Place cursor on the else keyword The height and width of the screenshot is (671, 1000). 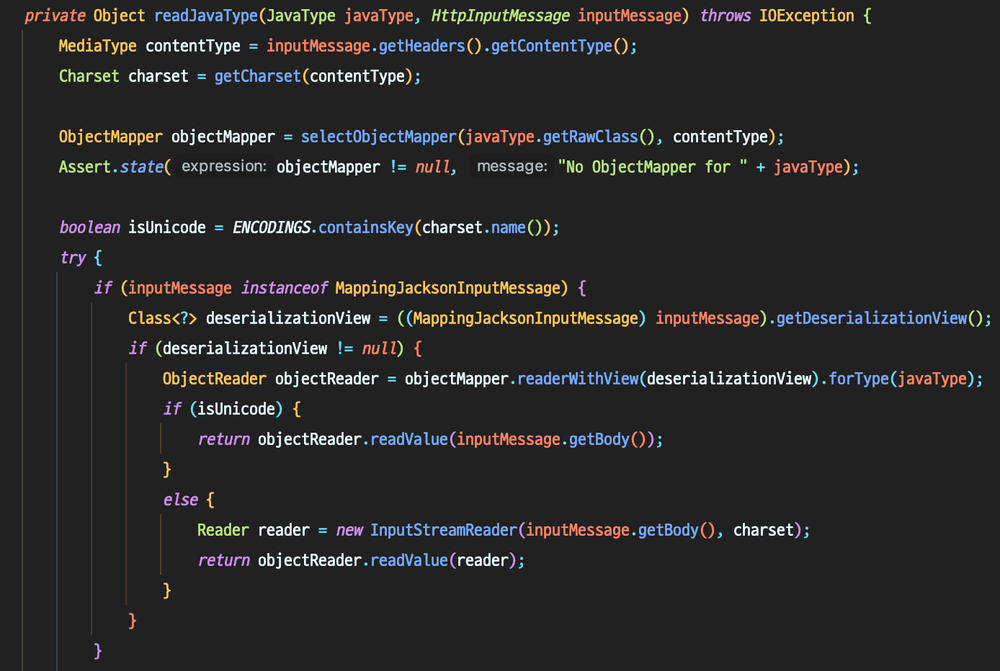click(x=180, y=499)
